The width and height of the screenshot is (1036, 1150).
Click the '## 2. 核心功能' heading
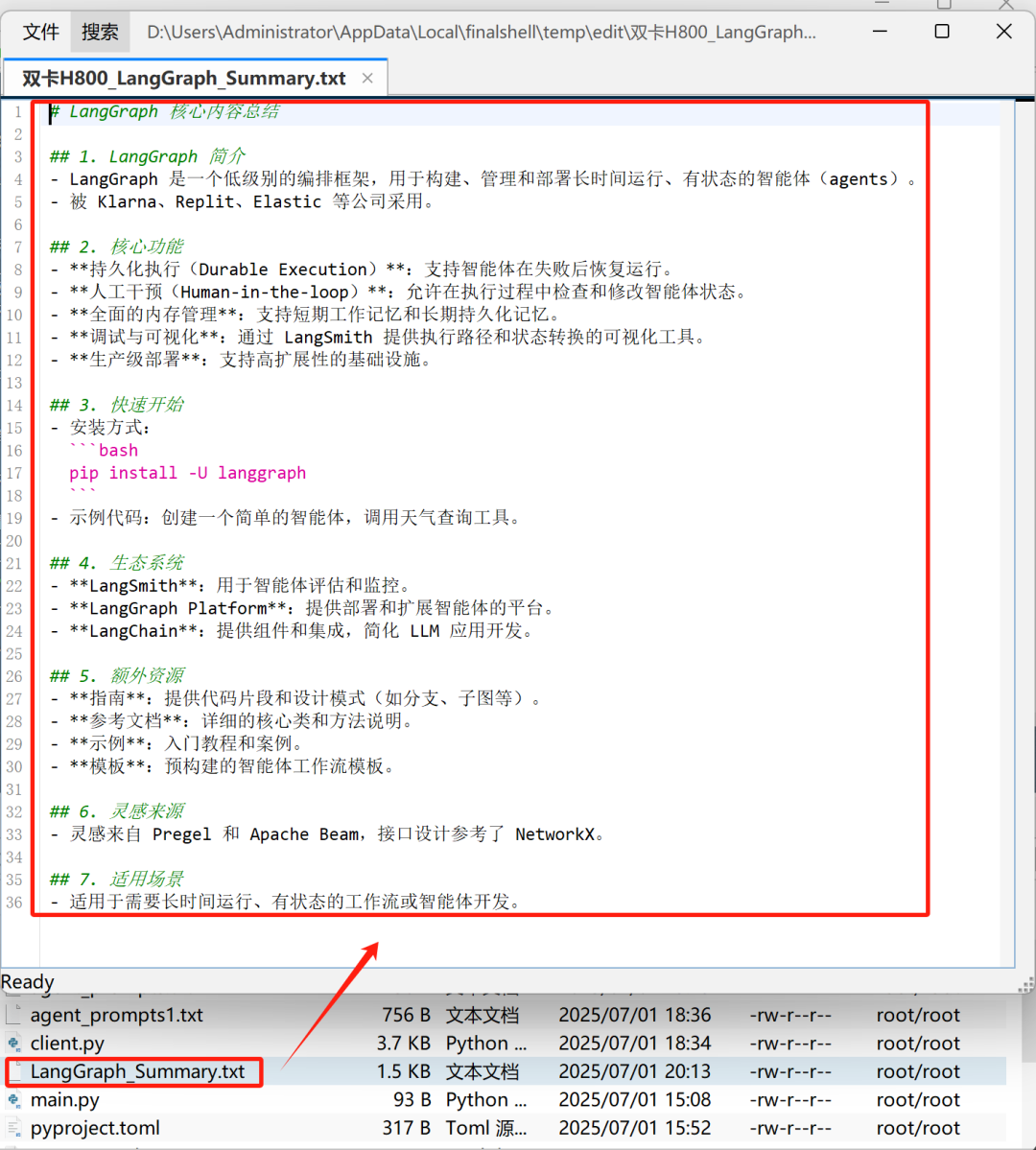(x=117, y=246)
